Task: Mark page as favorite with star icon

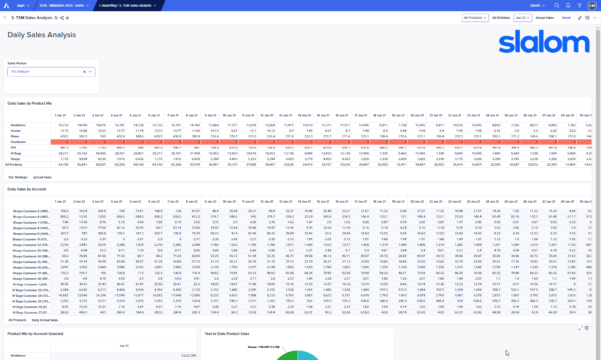Action: tap(67, 18)
